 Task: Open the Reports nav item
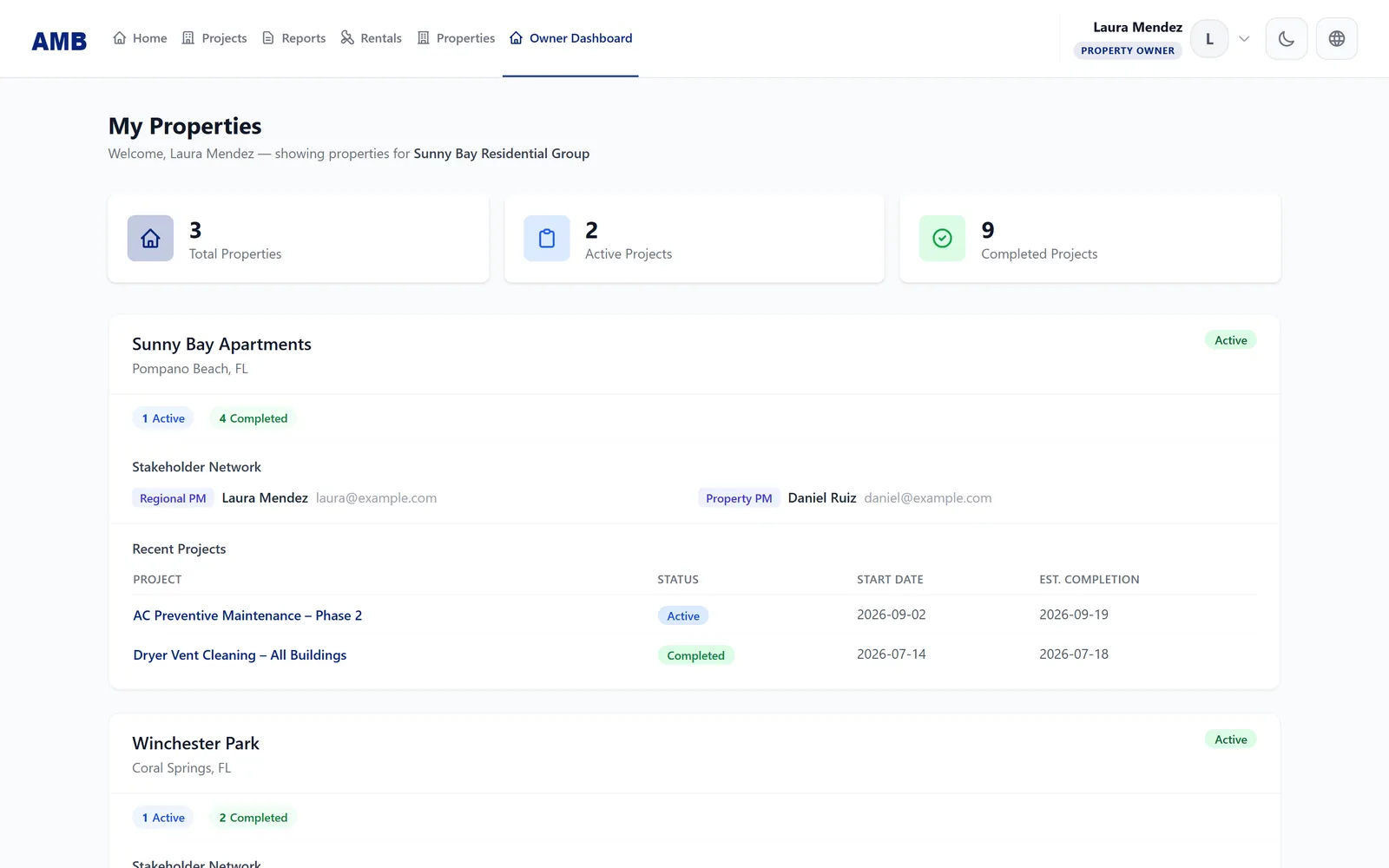click(x=293, y=38)
